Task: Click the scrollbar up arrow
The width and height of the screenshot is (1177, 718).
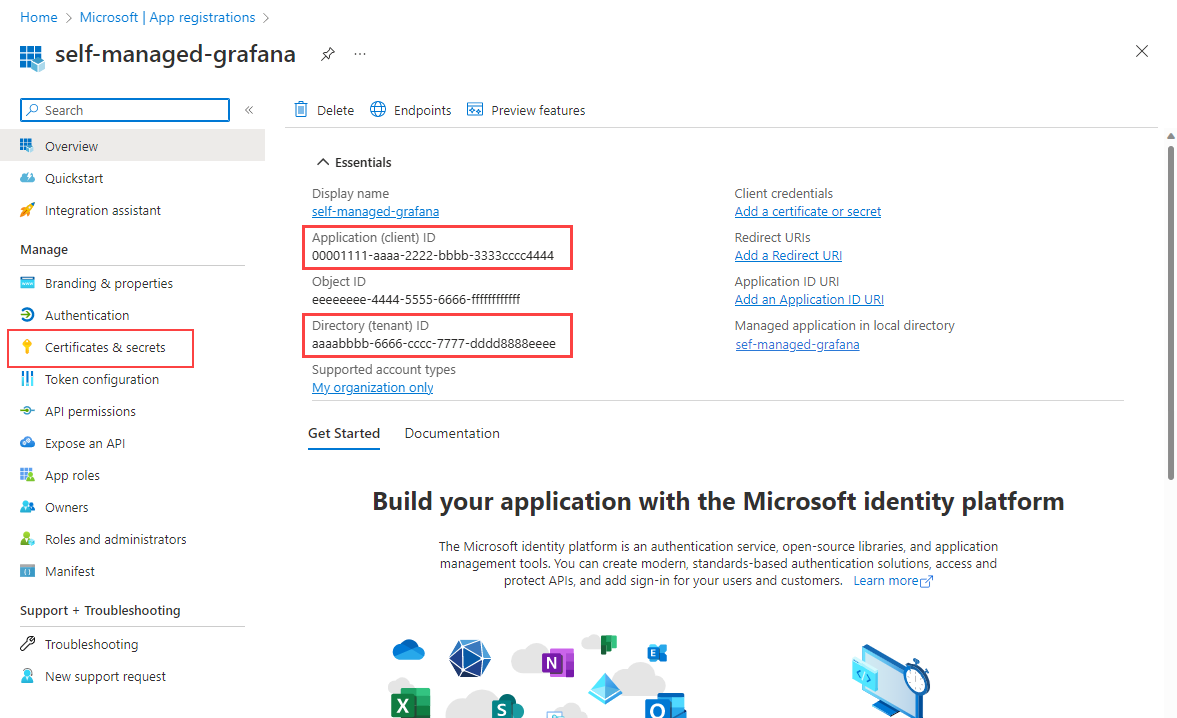Action: (x=1170, y=136)
